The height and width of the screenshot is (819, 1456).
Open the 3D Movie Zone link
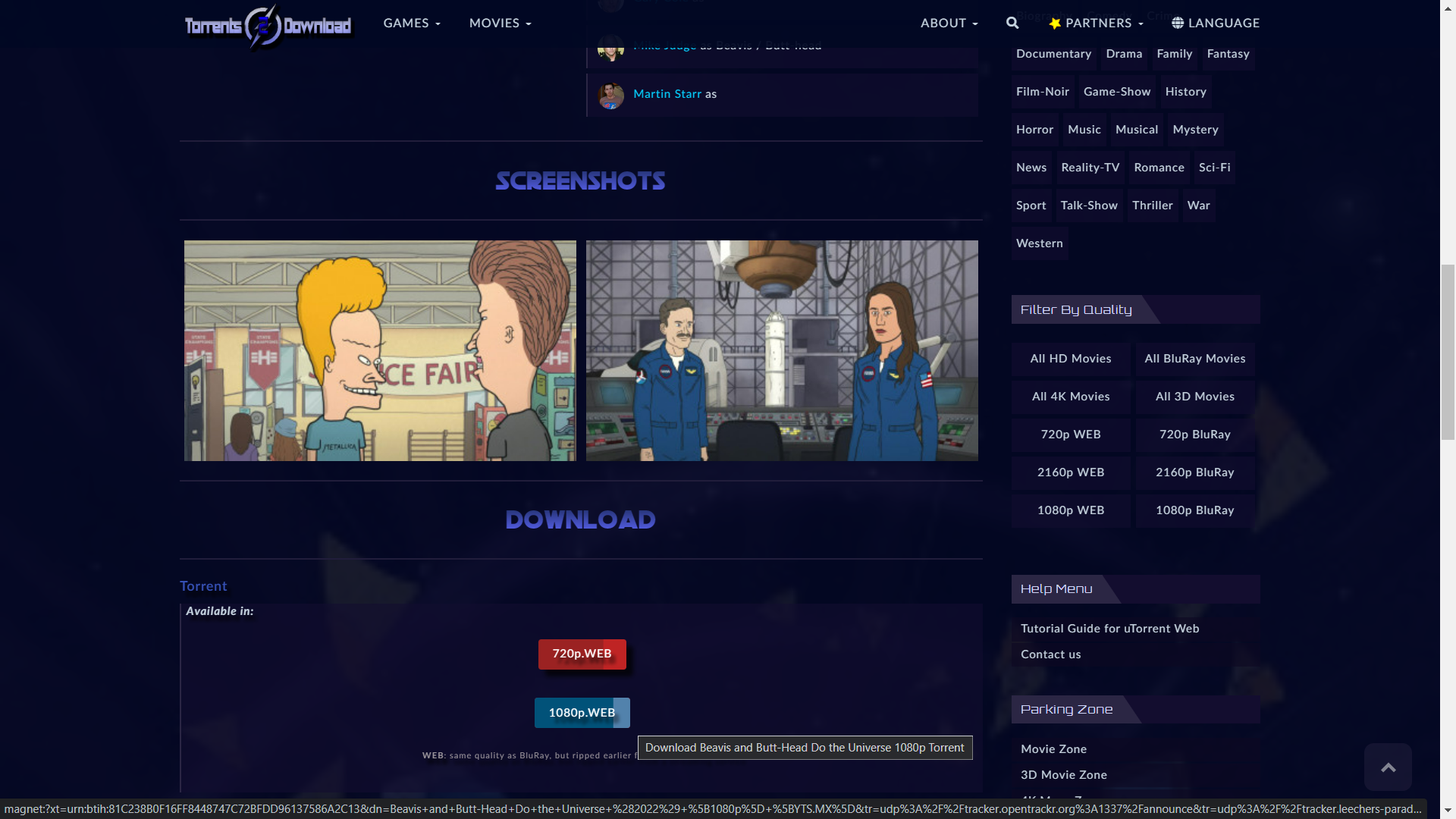1063,775
